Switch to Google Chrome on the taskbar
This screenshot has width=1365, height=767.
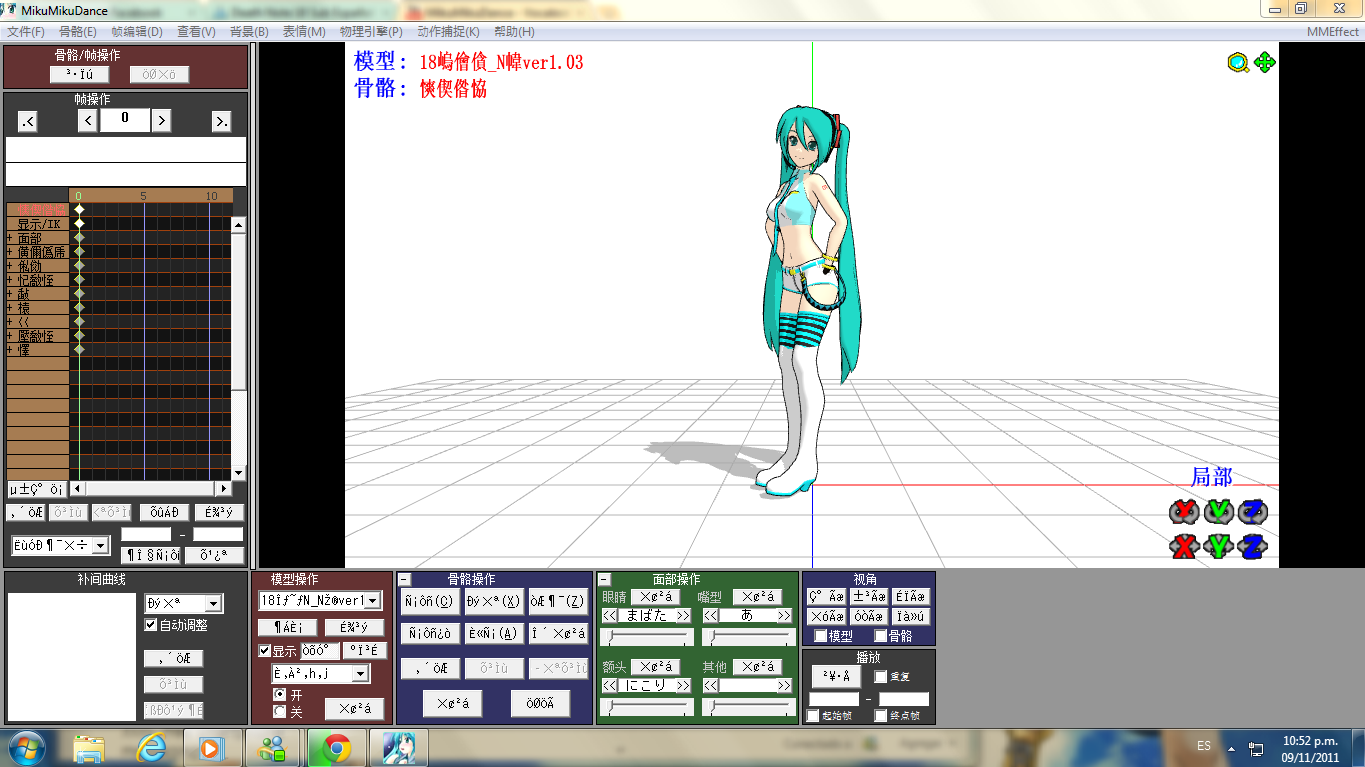(x=335, y=747)
